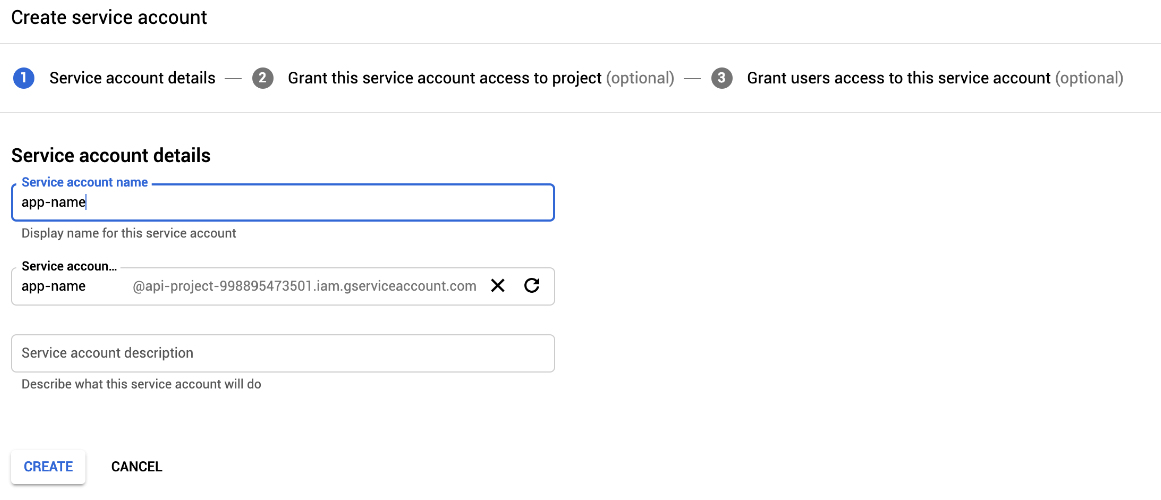Click 'Display name for this service account' hint

(129, 233)
